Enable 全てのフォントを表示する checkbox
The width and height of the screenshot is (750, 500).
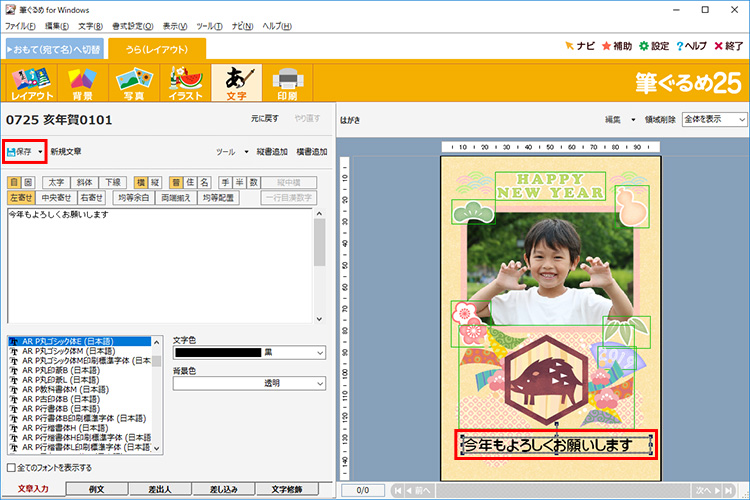[12, 467]
